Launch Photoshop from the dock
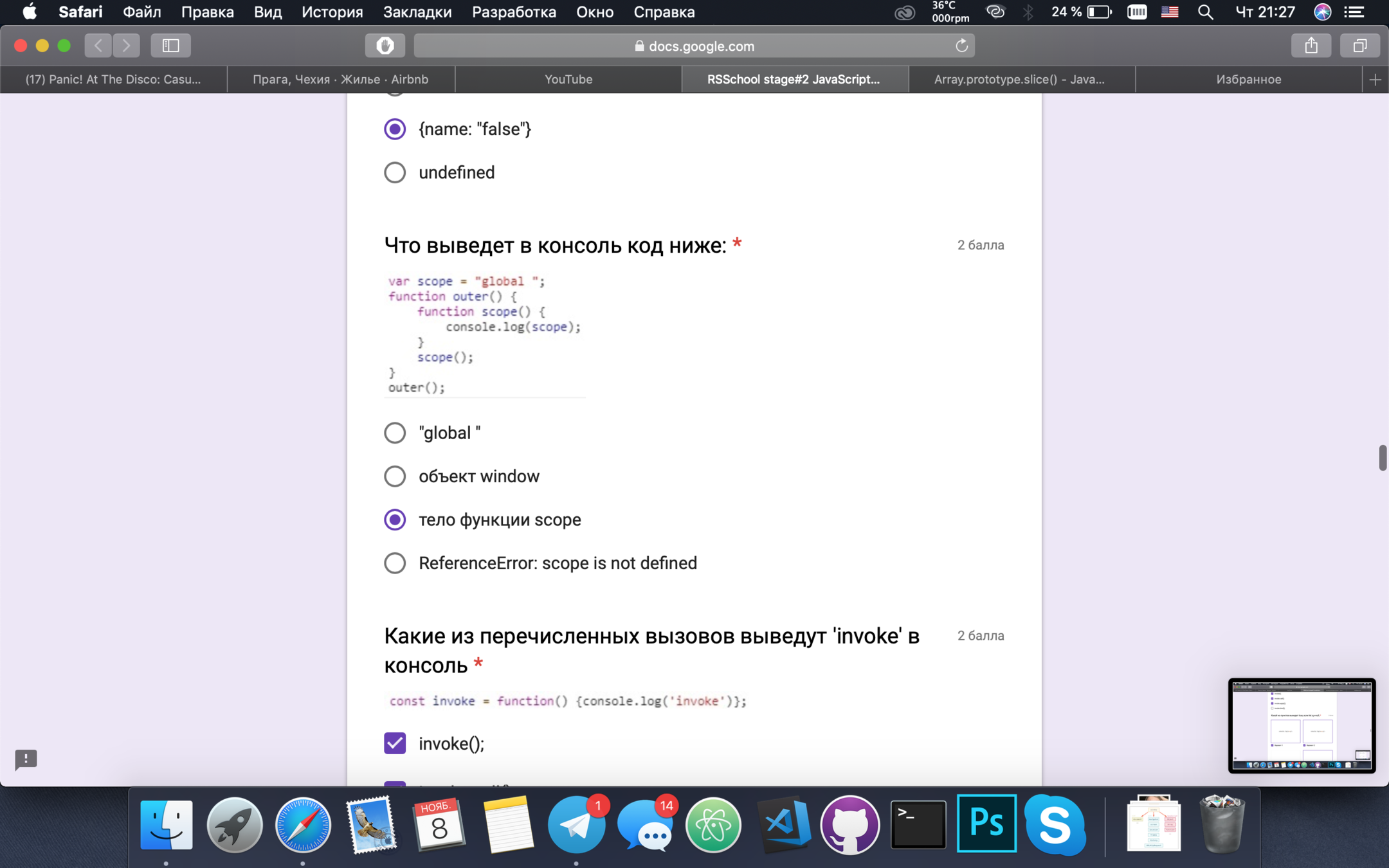The height and width of the screenshot is (868, 1389). (986, 824)
